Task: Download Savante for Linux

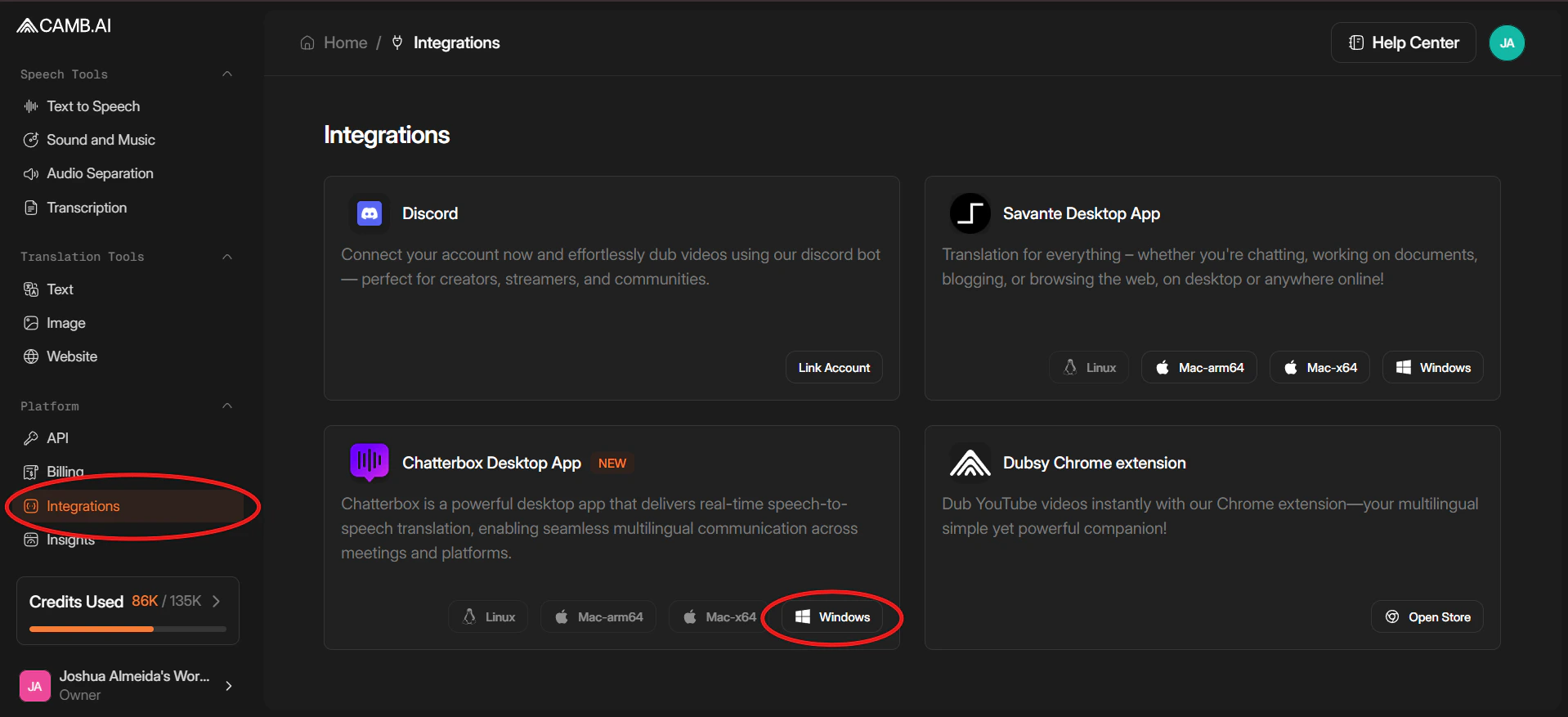Action: [x=1088, y=368]
